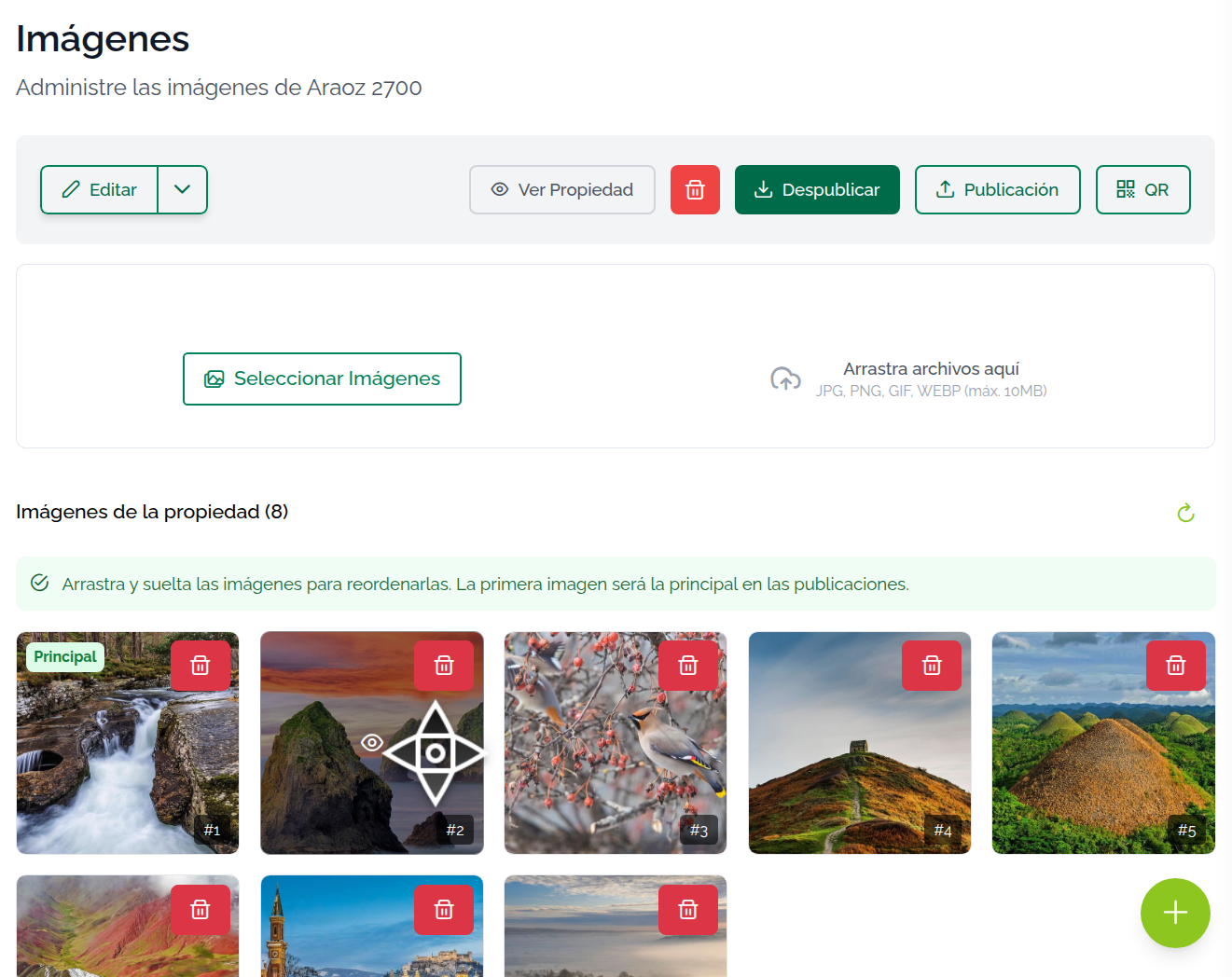Delete the misty landscape image in second row
The height and width of the screenshot is (977, 1232).
pyautogui.click(x=688, y=910)
